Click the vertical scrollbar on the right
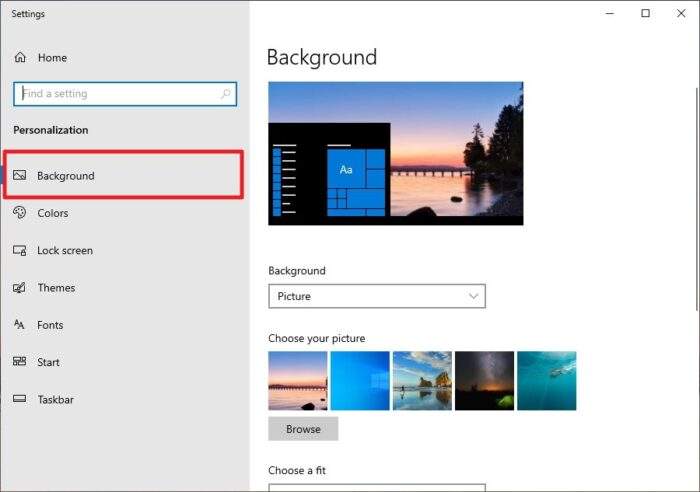This screenshot has width=700, height=492. 697,199
